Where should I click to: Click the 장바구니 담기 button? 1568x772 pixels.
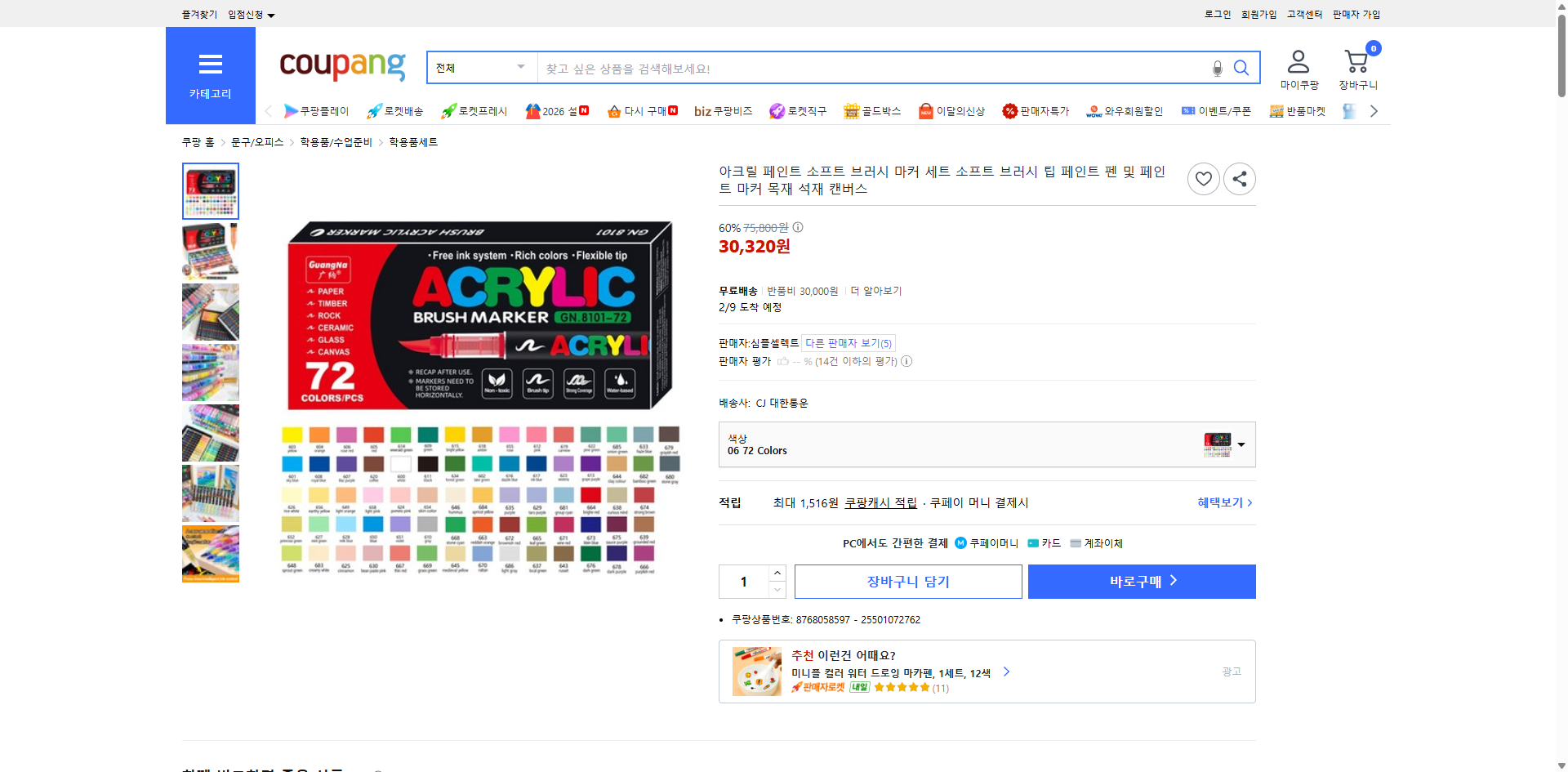908,582
